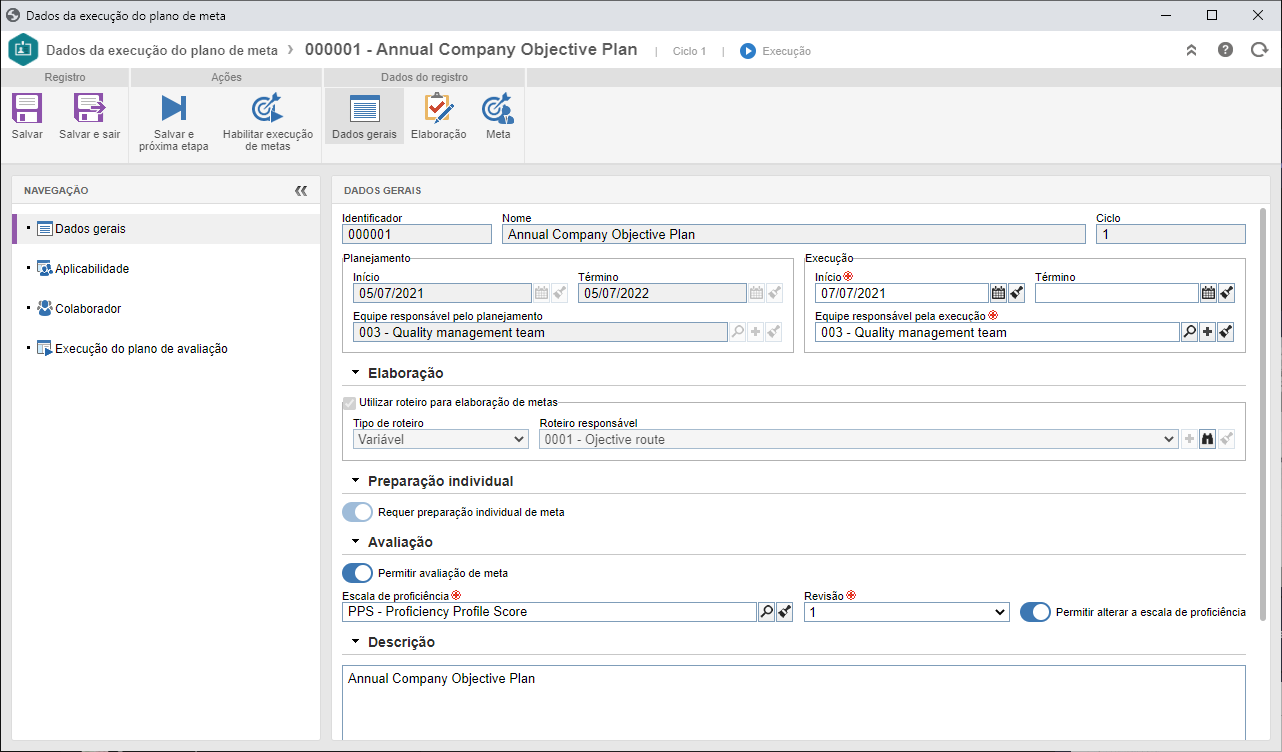
Task: Collapse the navigation panel with double chevron
Action: click(x=301, y=190)
